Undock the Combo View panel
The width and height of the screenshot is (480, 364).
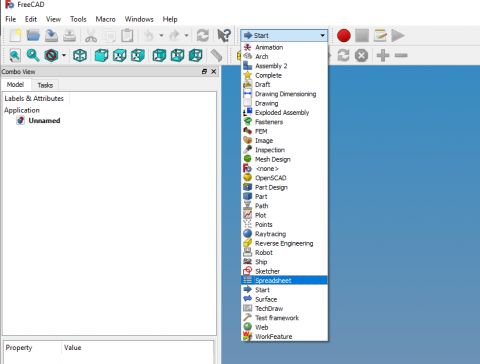point(204,72)
